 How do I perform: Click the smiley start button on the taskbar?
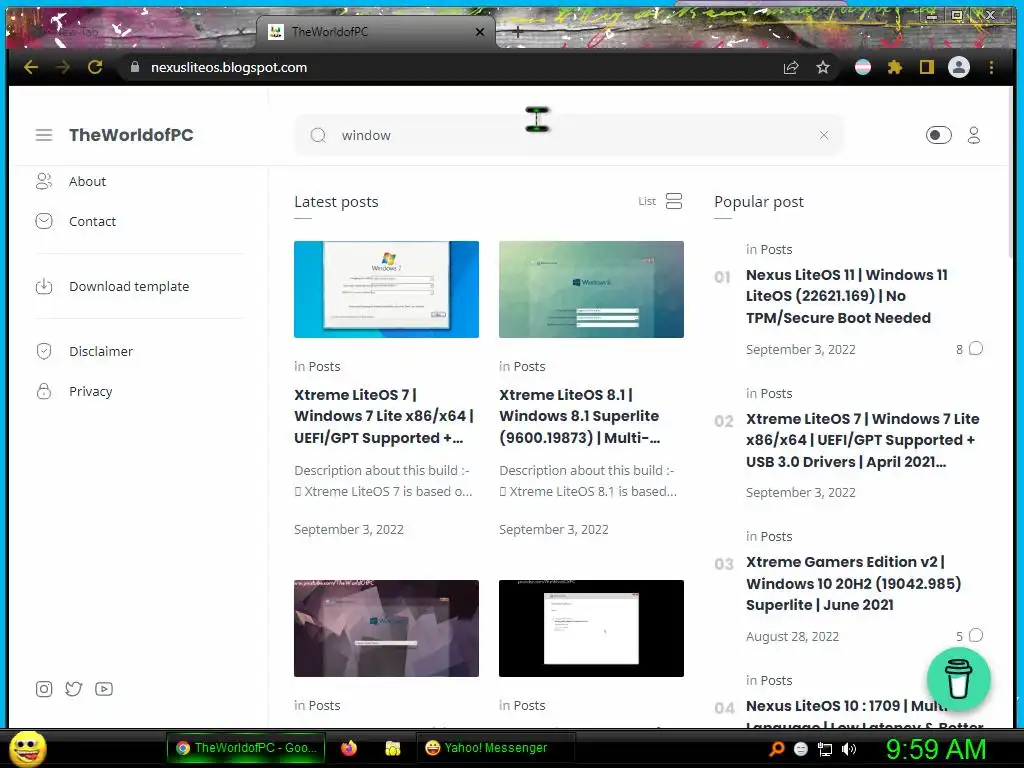pyautogui.click(x=27, y=748)
